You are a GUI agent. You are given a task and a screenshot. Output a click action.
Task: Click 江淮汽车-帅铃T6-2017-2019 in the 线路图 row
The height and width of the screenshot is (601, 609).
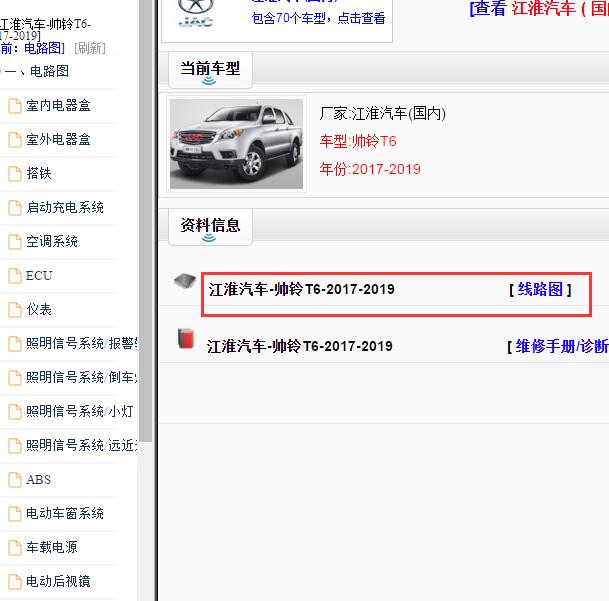click(302, 289)
